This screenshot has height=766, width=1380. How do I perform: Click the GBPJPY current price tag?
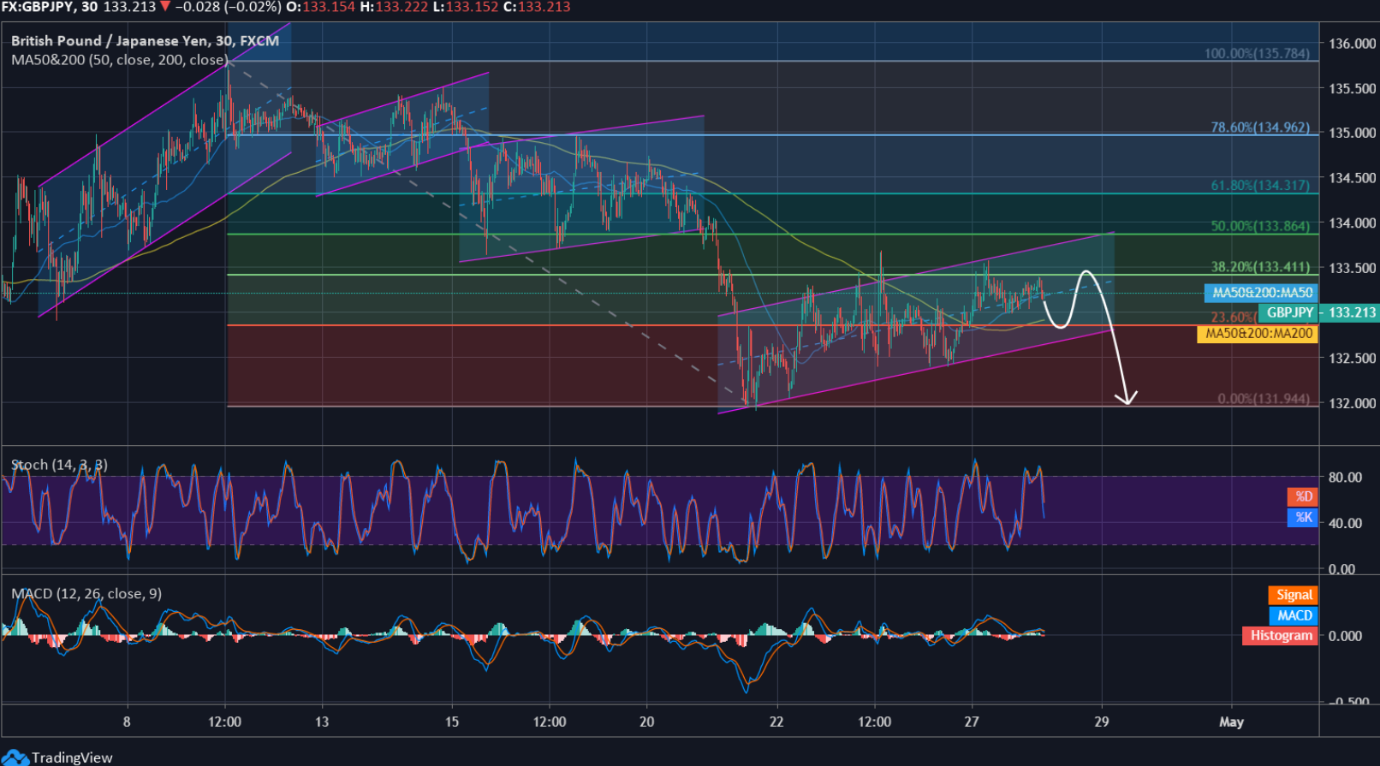[1287, 313]
